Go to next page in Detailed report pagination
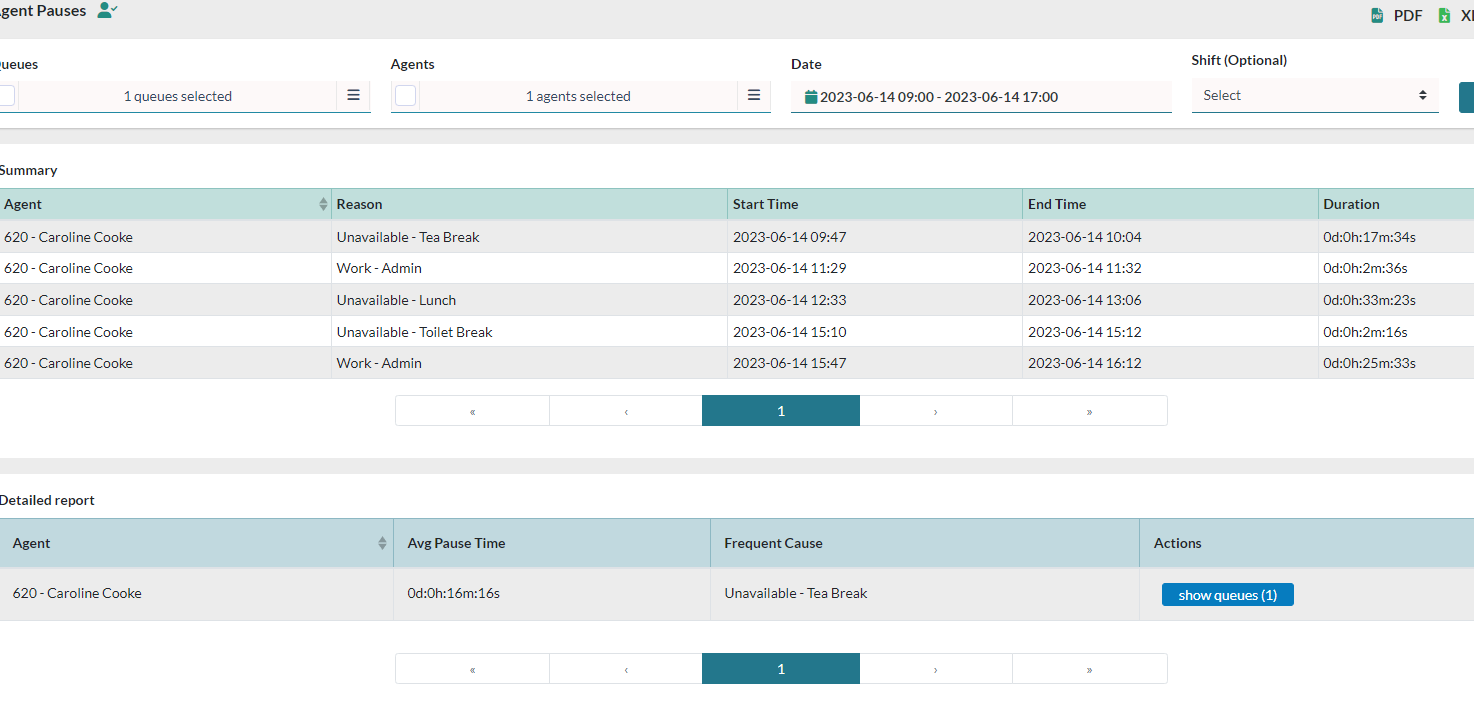1474x709 pixels. pos(936,669)
